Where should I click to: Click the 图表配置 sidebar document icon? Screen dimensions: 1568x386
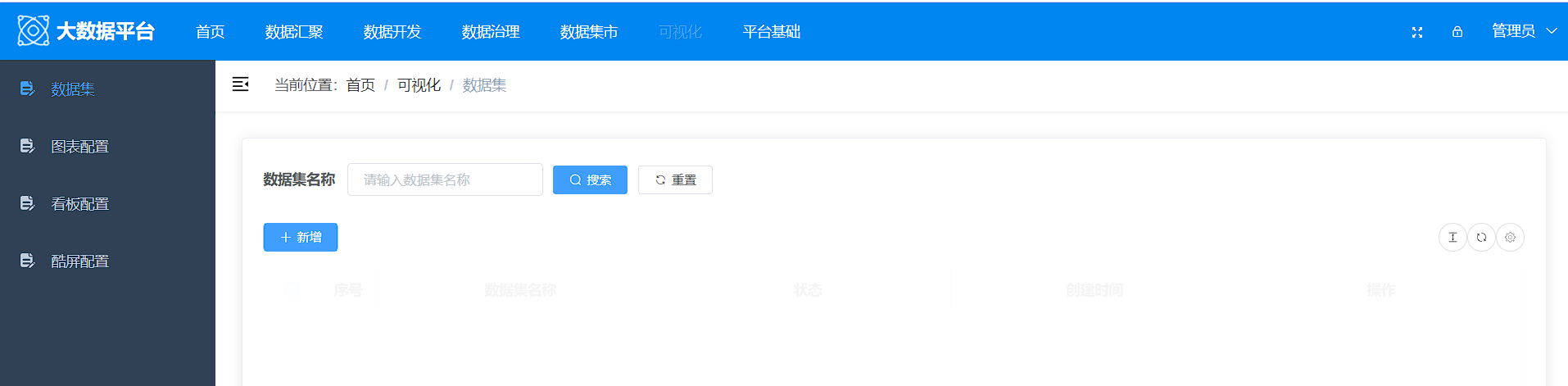point(27,146)
